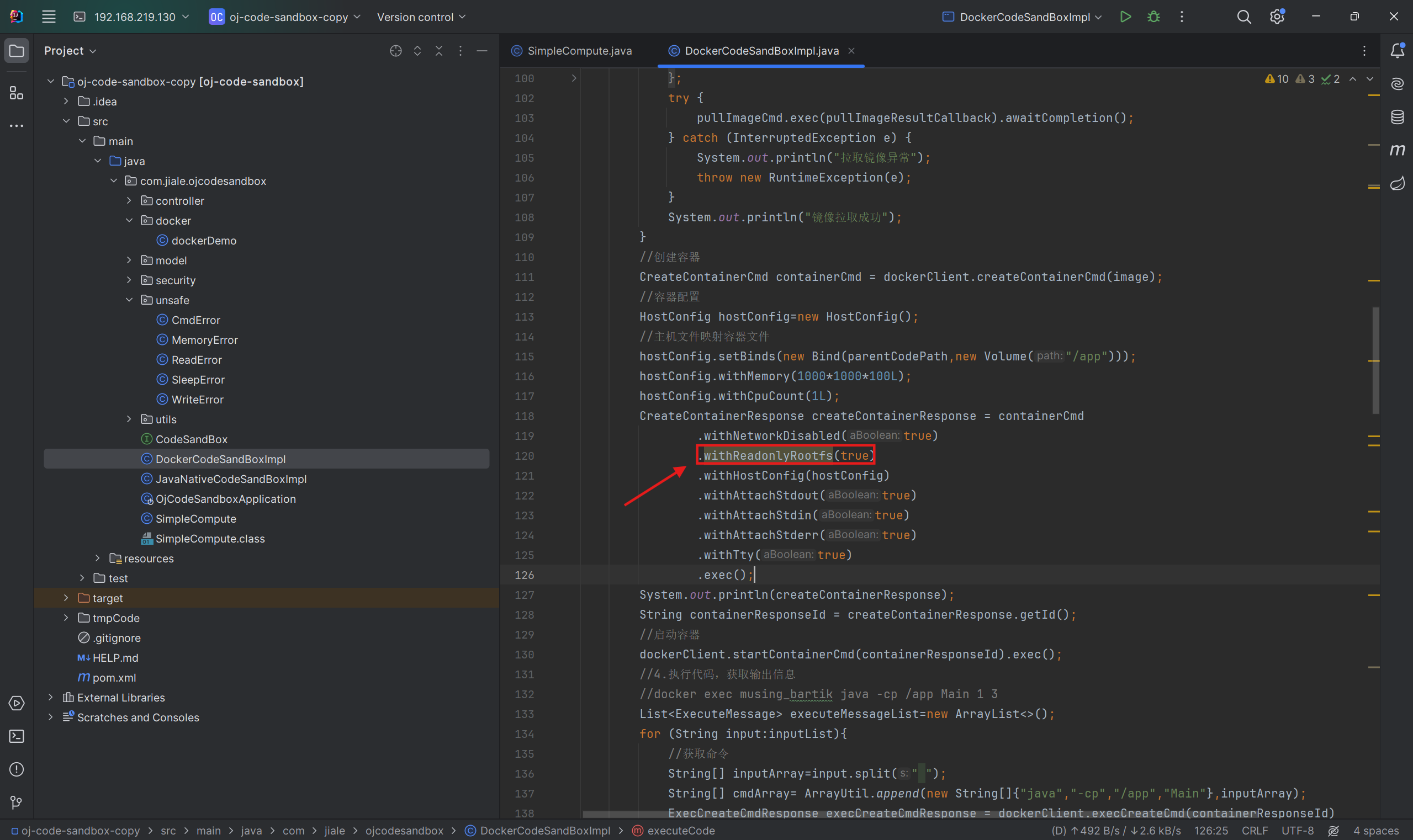1413x840 pixels.
Task: Open the main hamburger menu
Action: 49,17
